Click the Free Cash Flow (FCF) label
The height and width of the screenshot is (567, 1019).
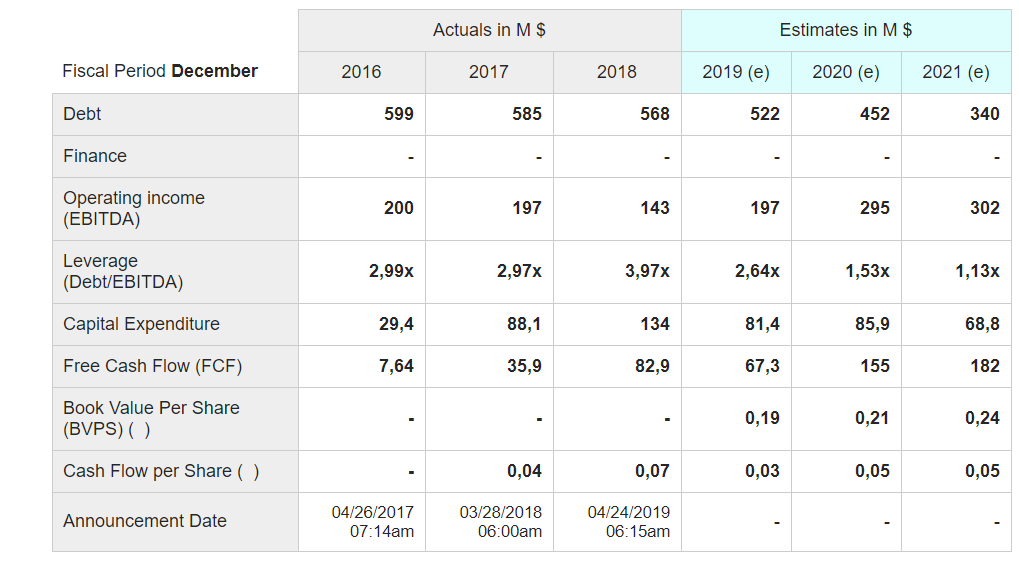(152, 366)
